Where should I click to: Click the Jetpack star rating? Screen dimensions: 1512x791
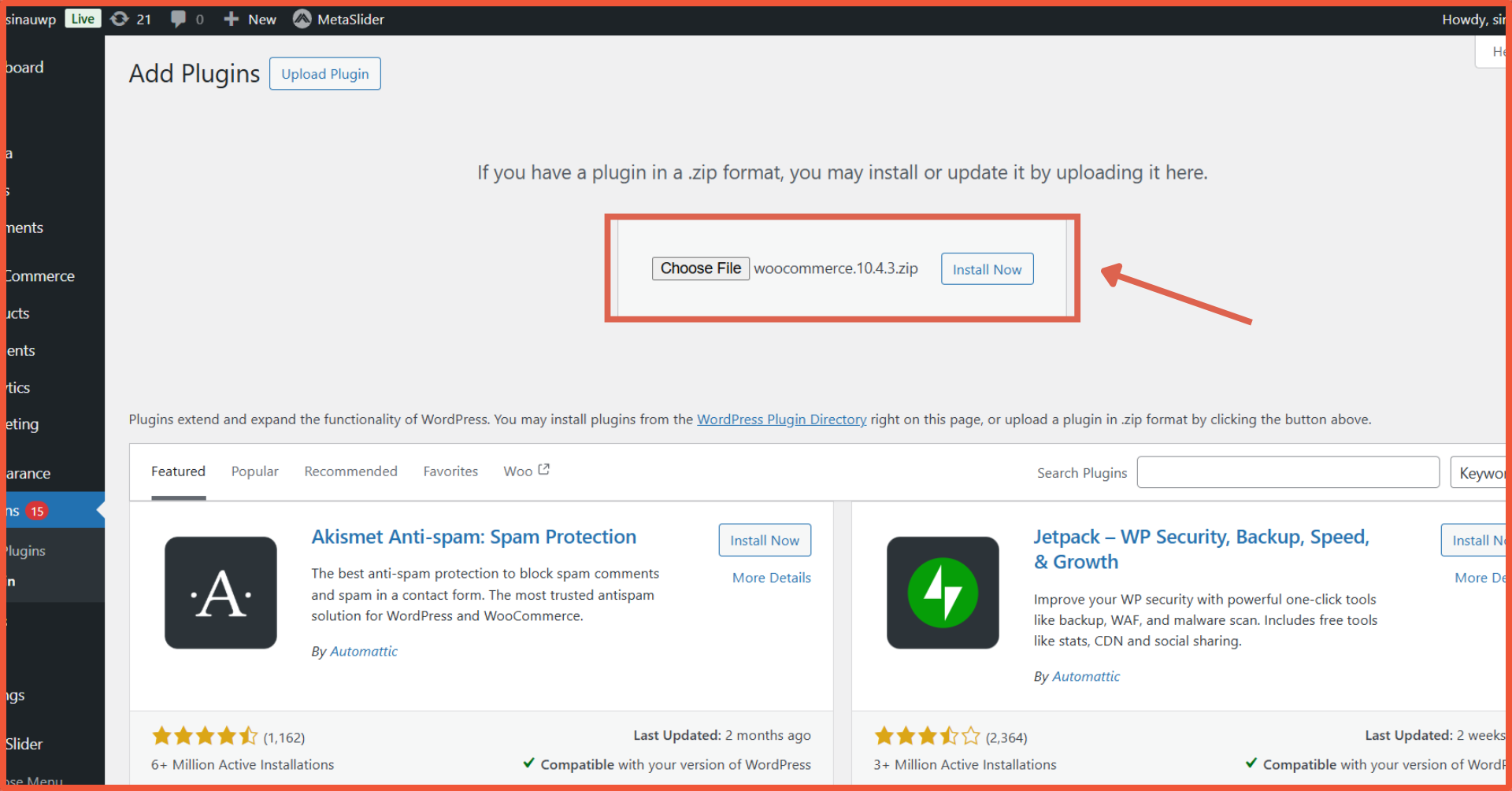(927, 737)
